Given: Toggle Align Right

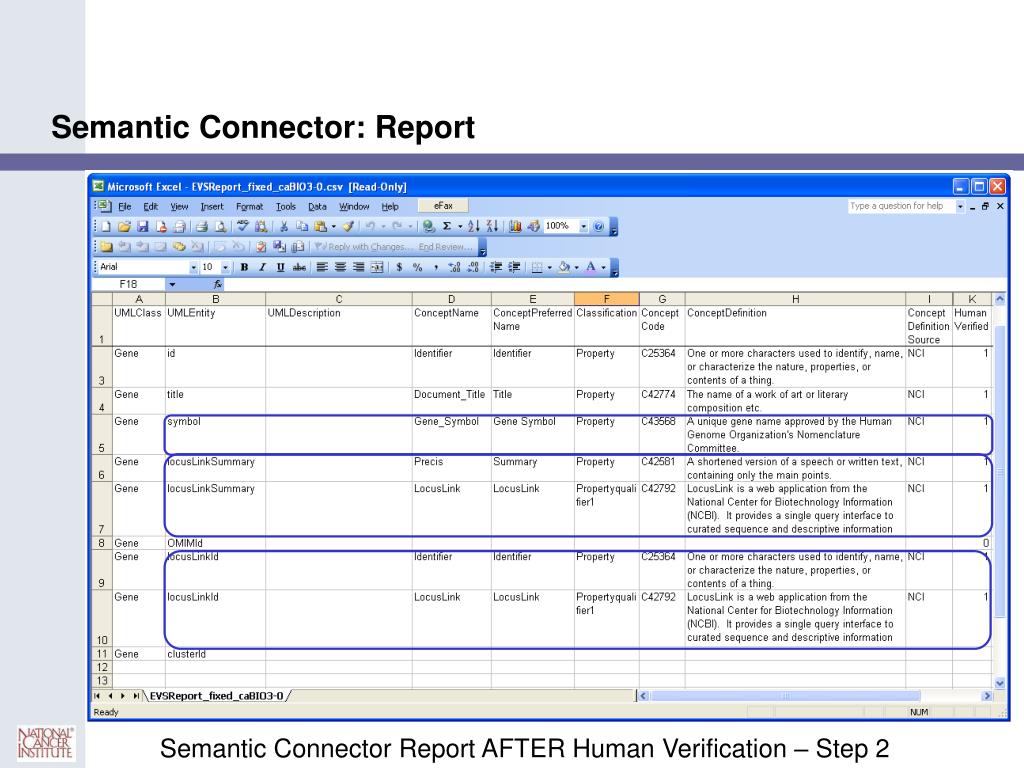Looking at the screenshot, I should tap(359, 267).
